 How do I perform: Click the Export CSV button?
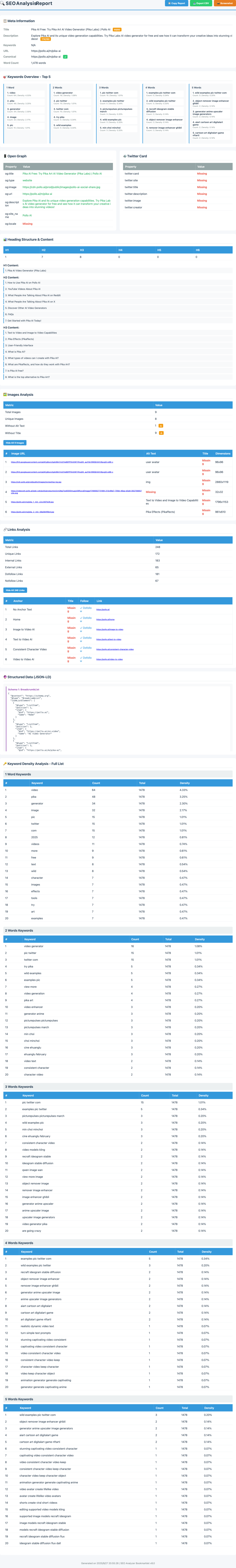pos(201,3)
